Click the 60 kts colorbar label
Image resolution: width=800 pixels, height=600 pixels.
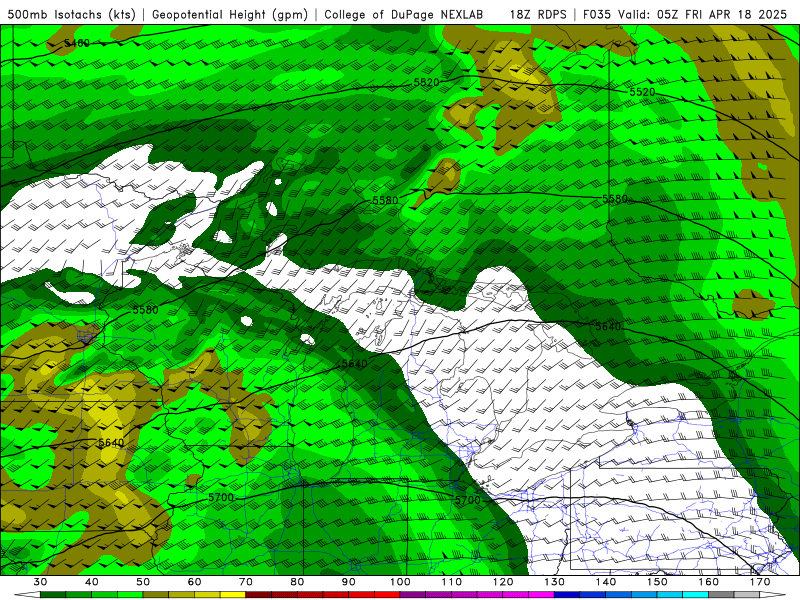tap(194, 582)
